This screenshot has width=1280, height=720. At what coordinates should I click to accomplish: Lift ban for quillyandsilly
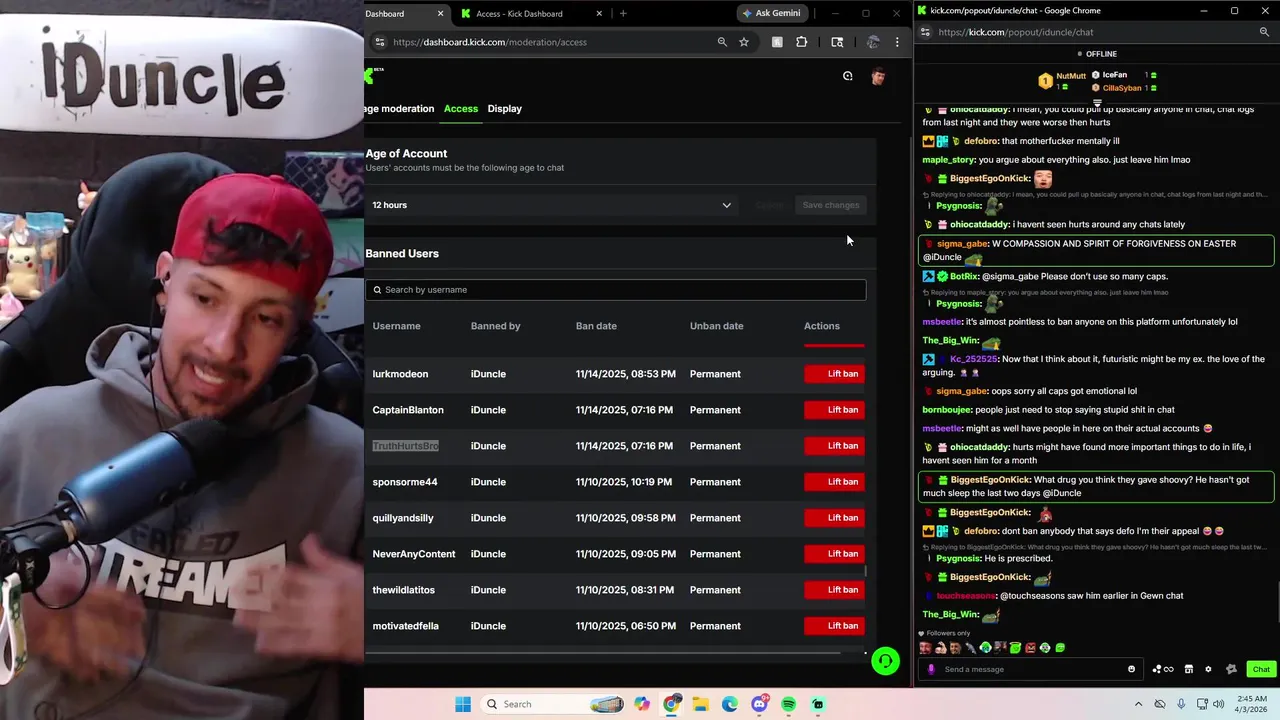point(834,518)
